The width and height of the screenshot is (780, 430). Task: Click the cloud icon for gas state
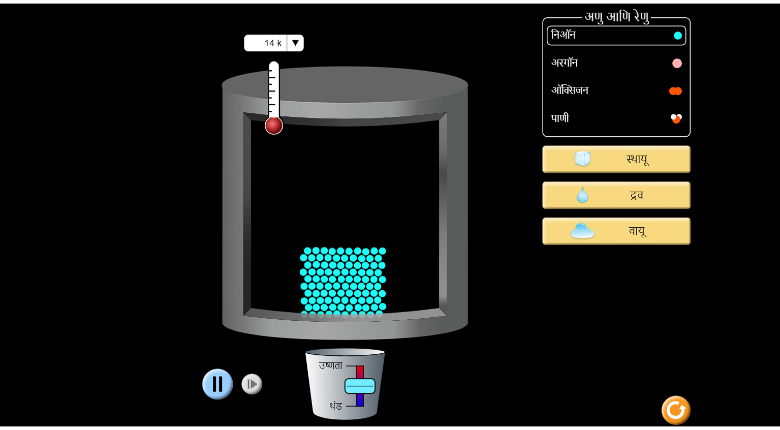point(582,231)
